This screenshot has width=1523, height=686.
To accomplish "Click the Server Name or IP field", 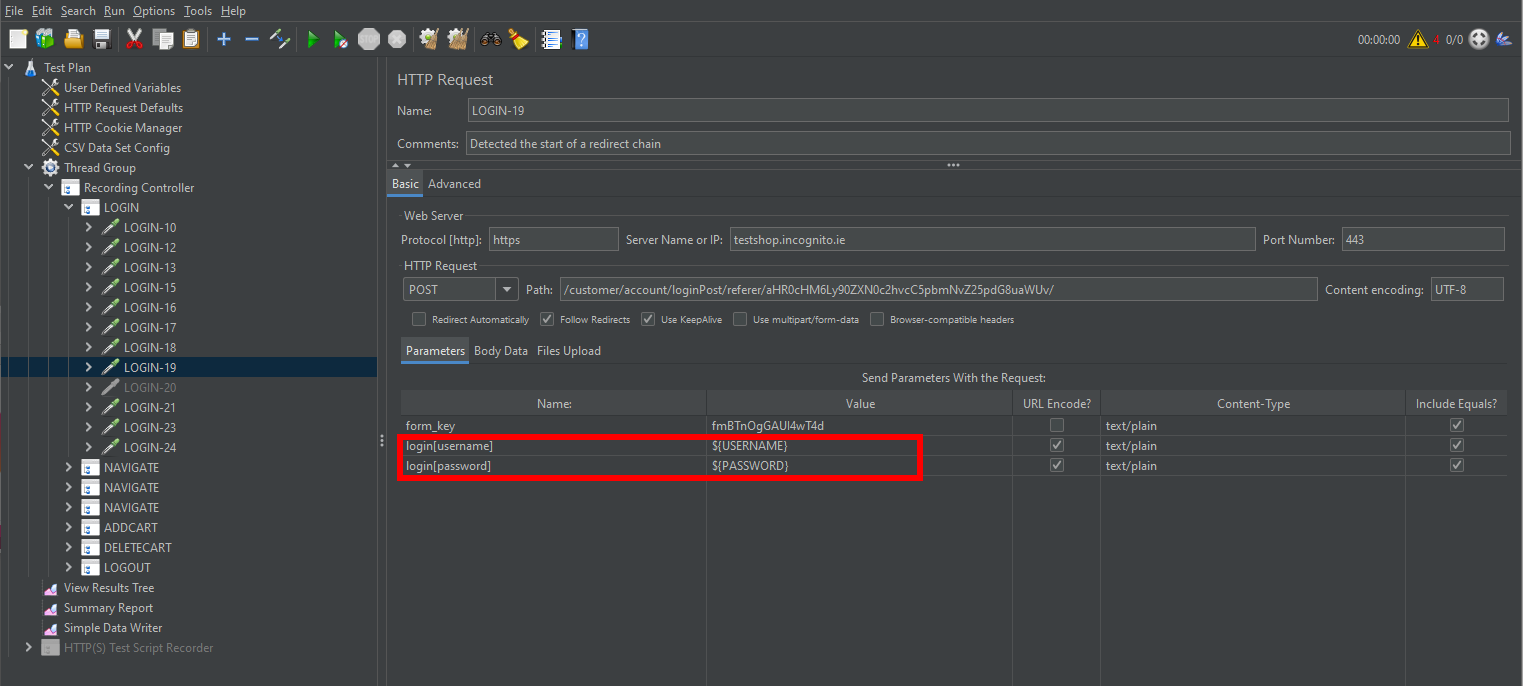I will pyautogui.click(x=992, y=239).
